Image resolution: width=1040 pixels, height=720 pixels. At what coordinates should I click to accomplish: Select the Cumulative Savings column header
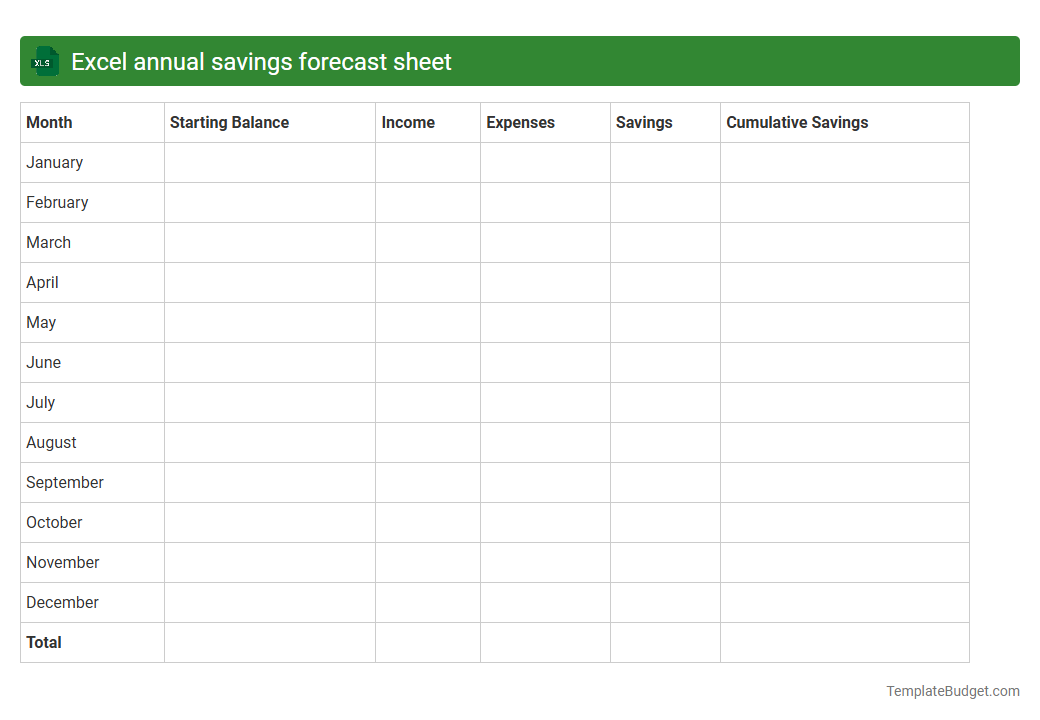click(x=797, y=122)
